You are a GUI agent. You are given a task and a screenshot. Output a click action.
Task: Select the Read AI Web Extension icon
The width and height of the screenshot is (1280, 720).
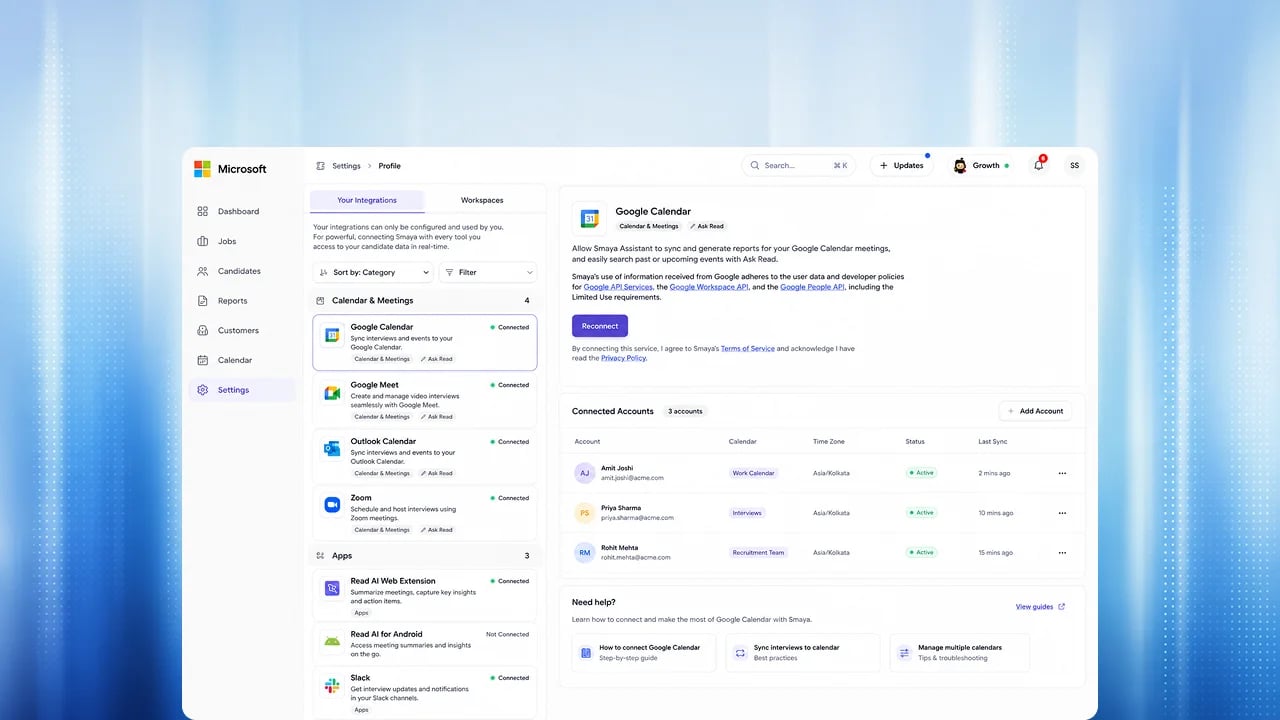tap(332, 588)
